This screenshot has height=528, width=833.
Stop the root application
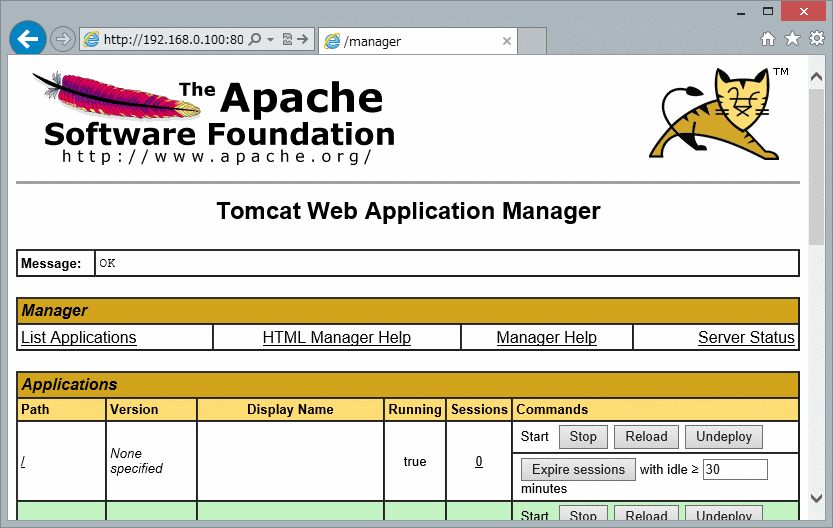point(583,437)
